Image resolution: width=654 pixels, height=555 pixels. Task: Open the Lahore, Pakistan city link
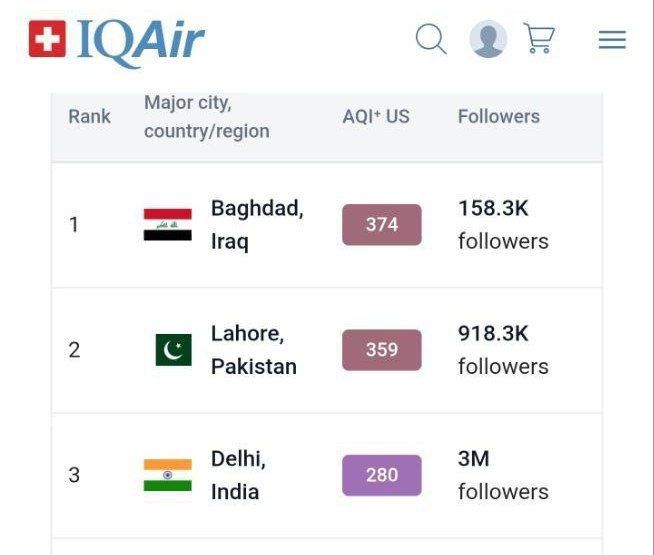click(x=253, y=349)
